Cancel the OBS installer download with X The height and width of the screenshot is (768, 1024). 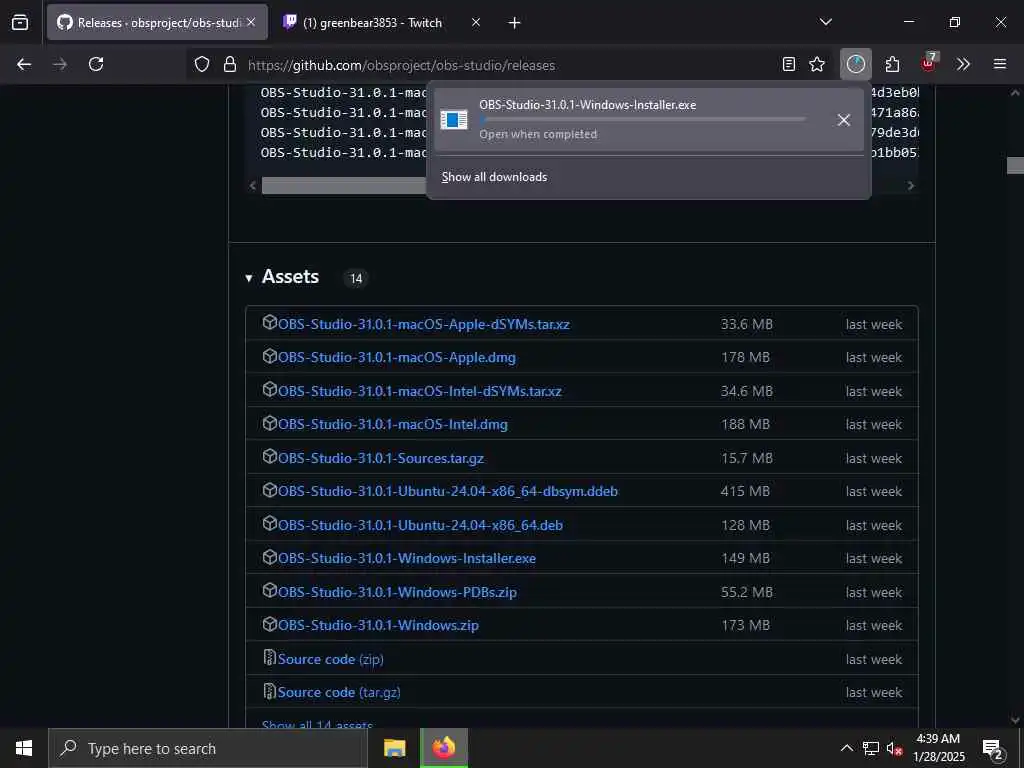[x=844, y=120]
